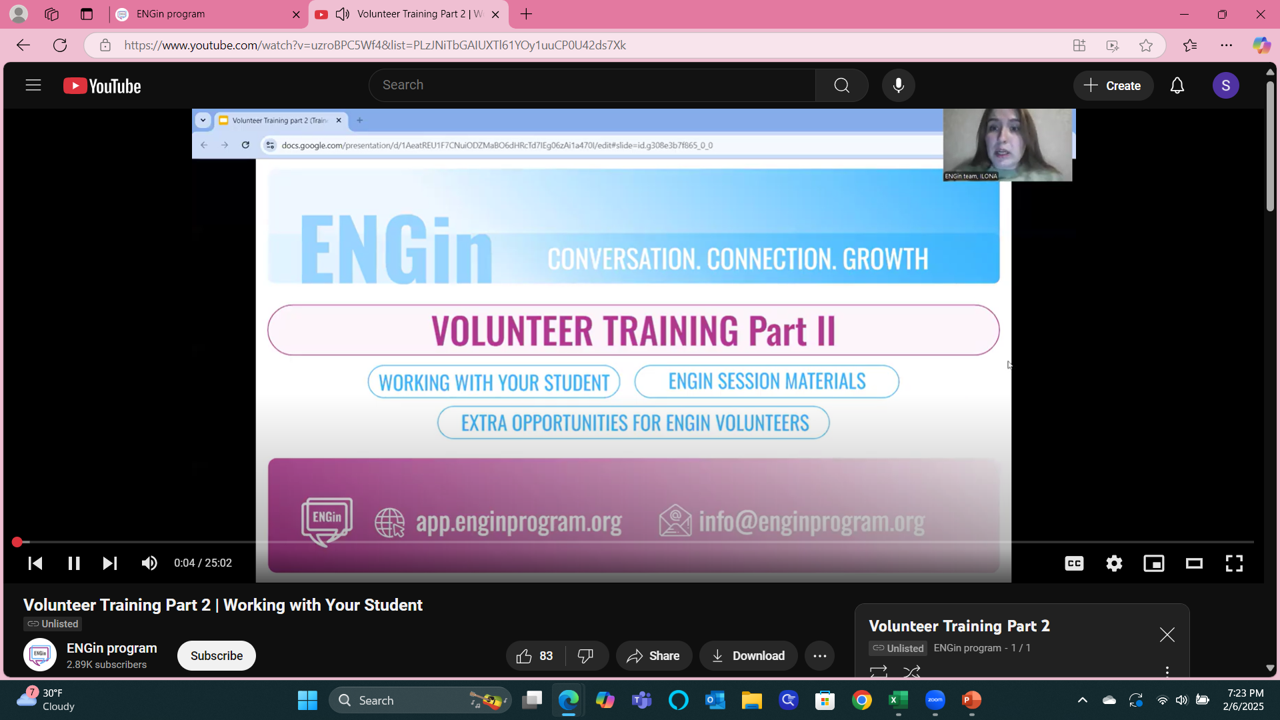Open the Edge profile icon
Viewport: 1280px width, 720px height.
pos(18,14)
